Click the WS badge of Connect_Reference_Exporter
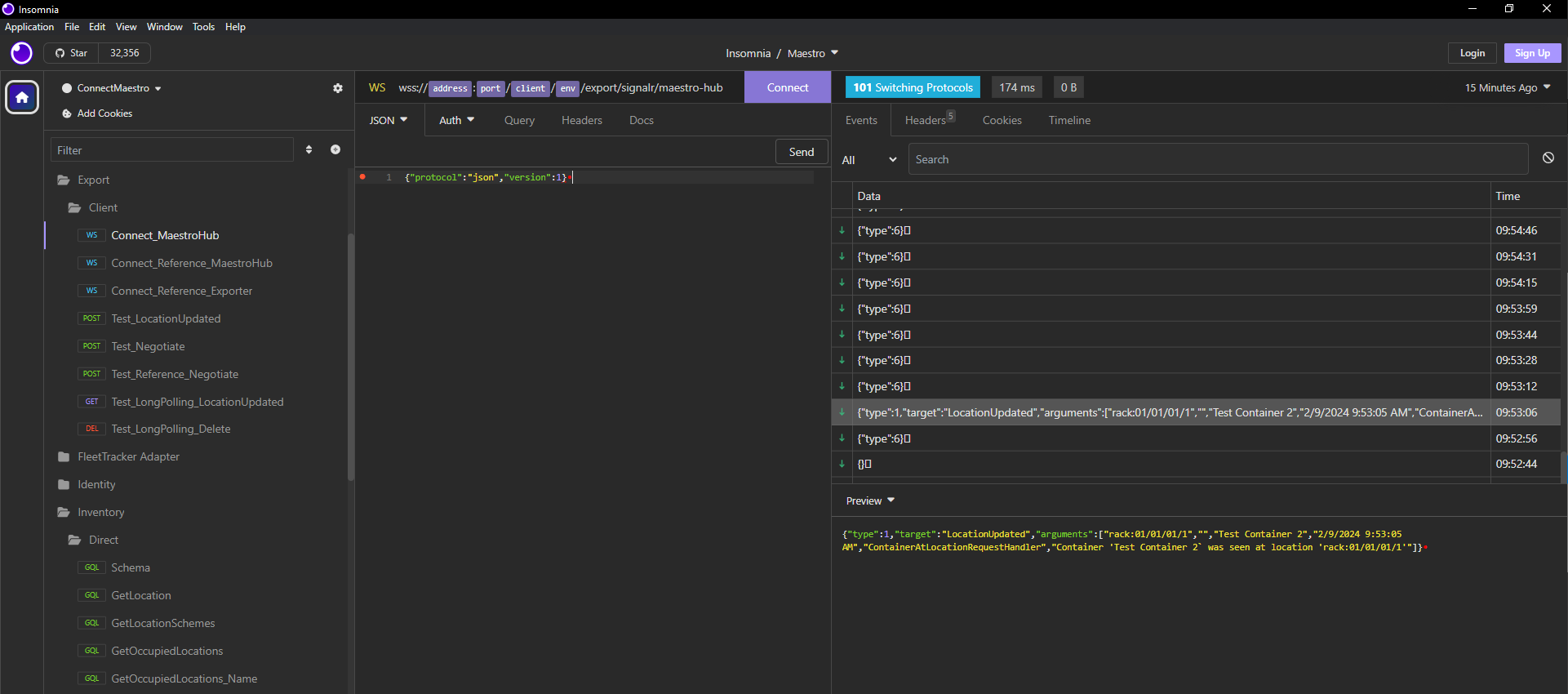 pos(91,291)
